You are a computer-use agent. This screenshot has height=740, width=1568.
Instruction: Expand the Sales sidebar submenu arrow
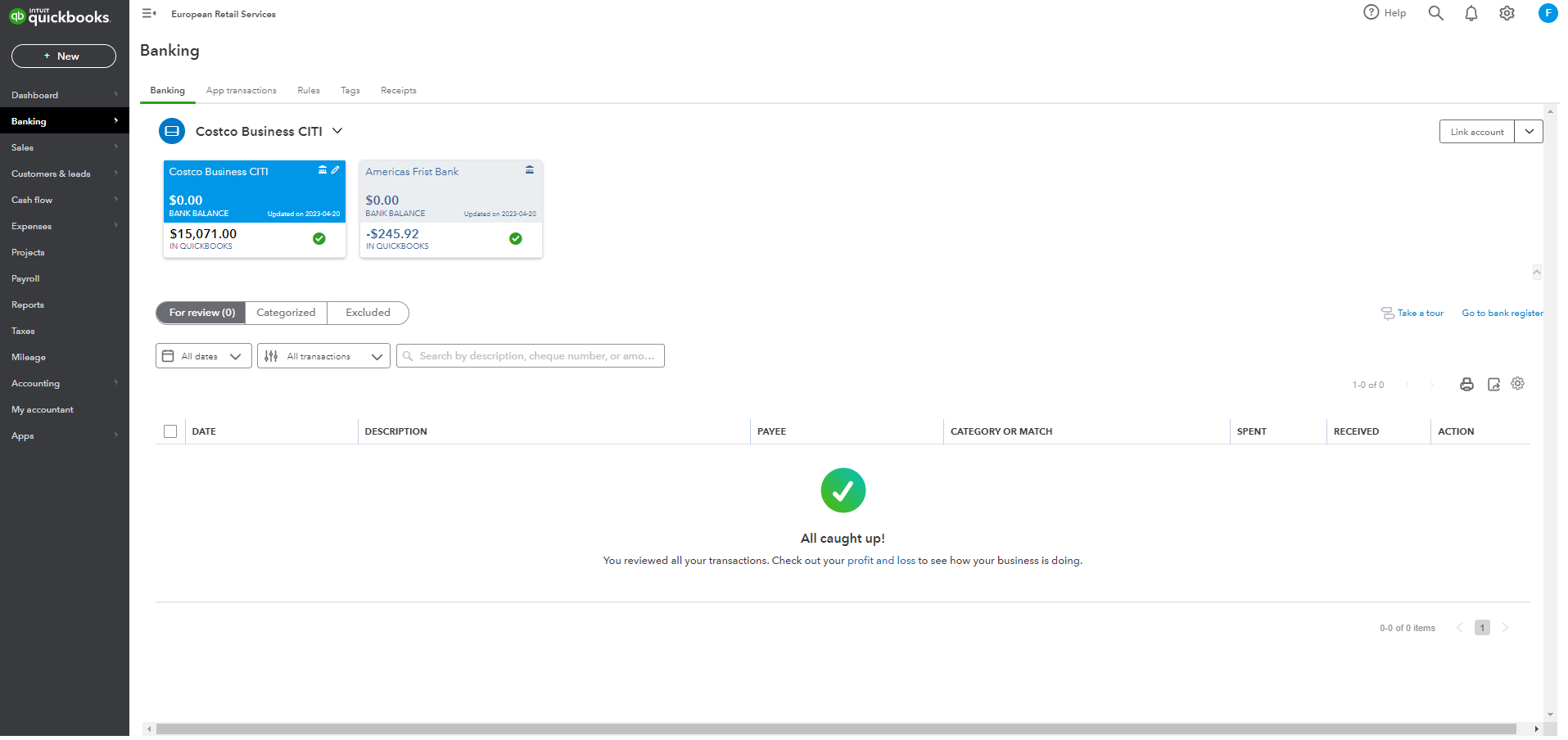(116, 147)
